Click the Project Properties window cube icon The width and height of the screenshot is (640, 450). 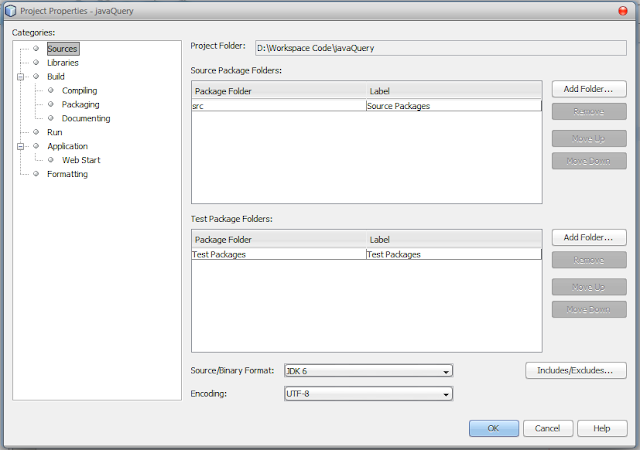(x=10, y=11)
